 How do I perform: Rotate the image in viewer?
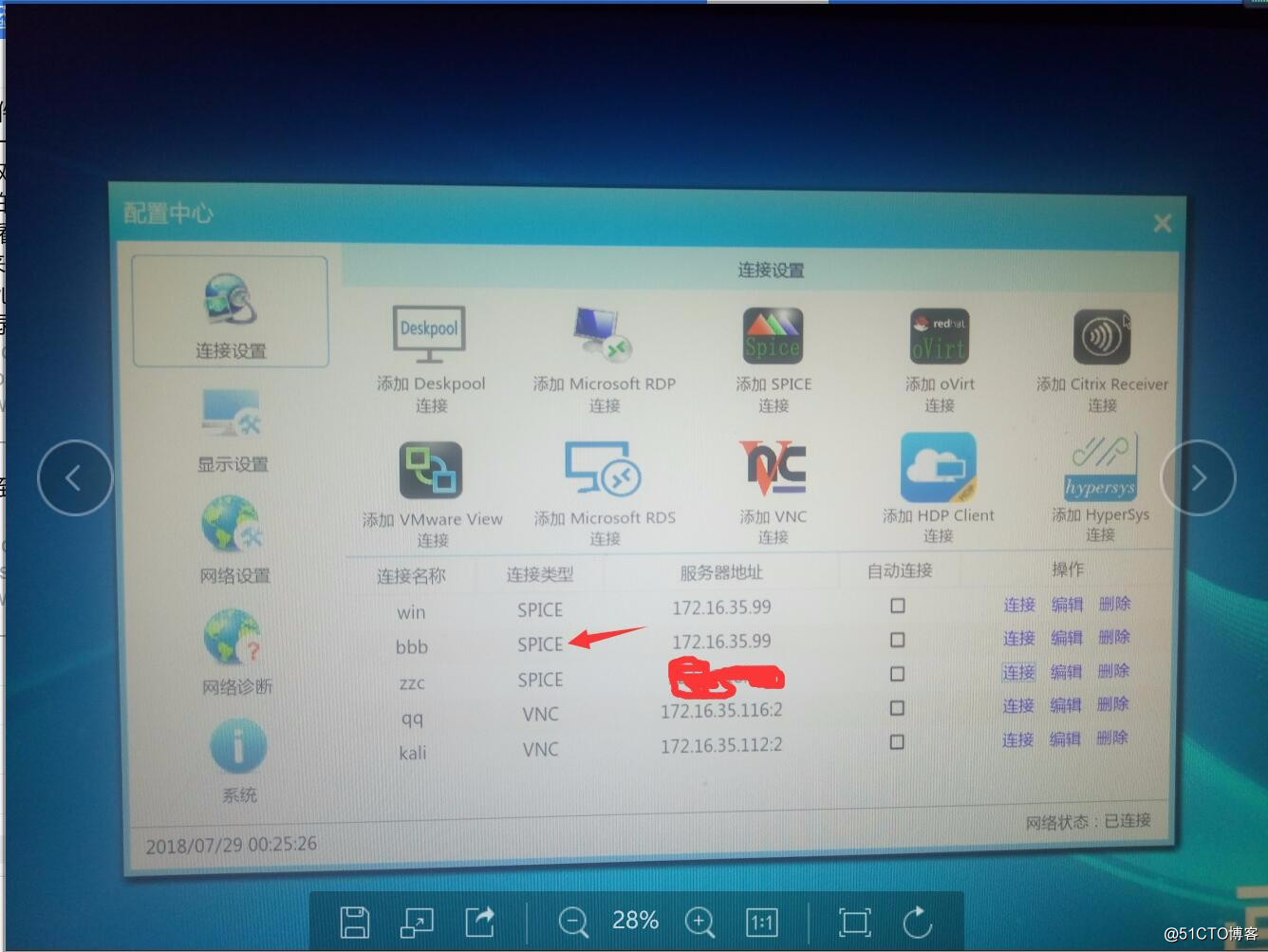918,922
